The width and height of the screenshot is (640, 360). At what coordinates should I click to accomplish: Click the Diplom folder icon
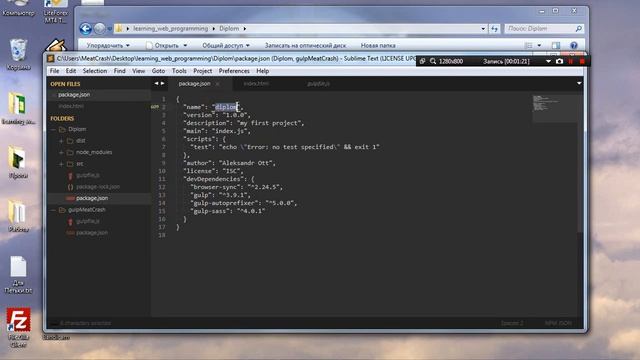(x=62, y=129)
